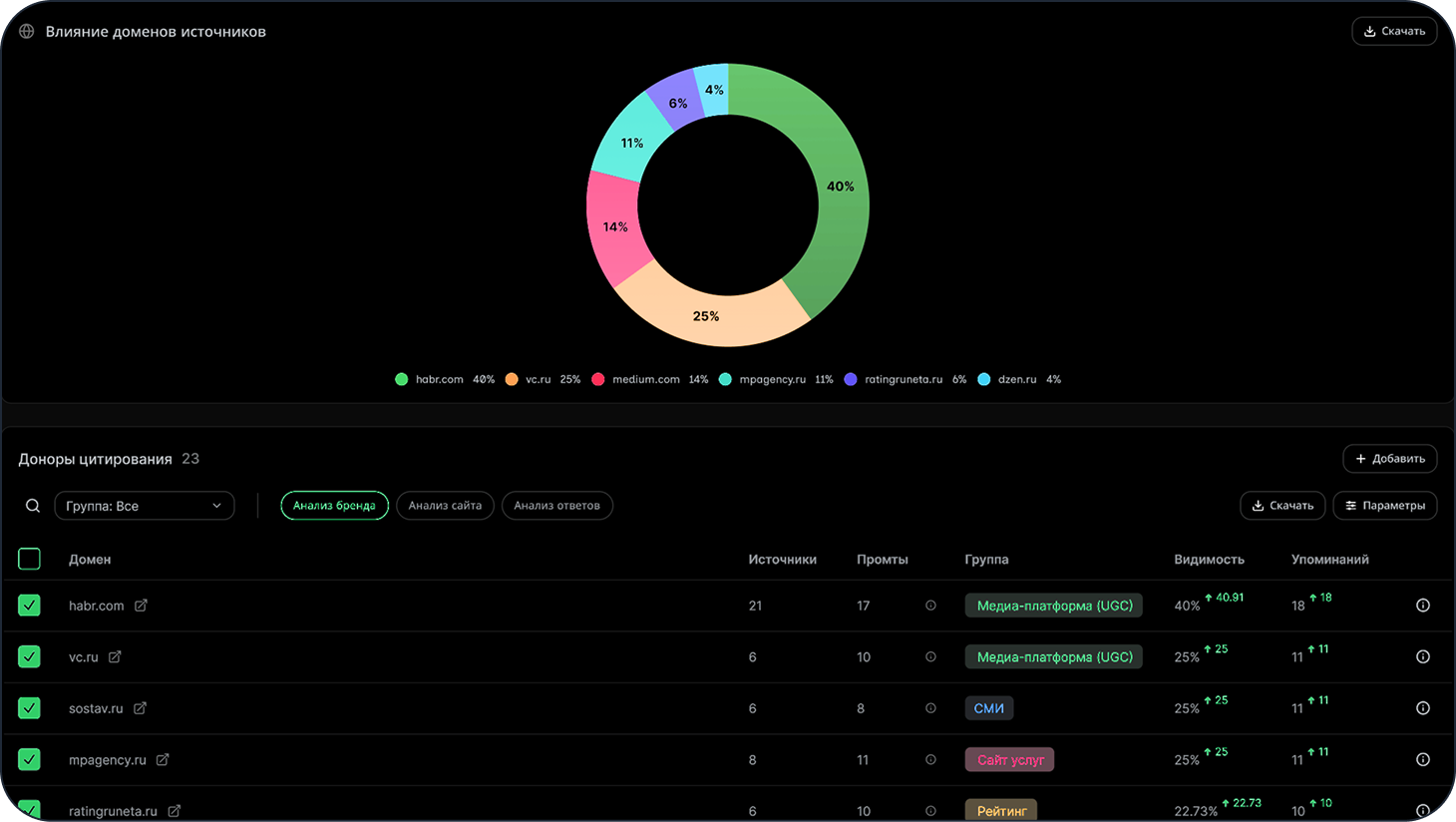Viewport: 1456px width, 822px height.
Task: Open vc.ru external link icon
Action: 116,656
